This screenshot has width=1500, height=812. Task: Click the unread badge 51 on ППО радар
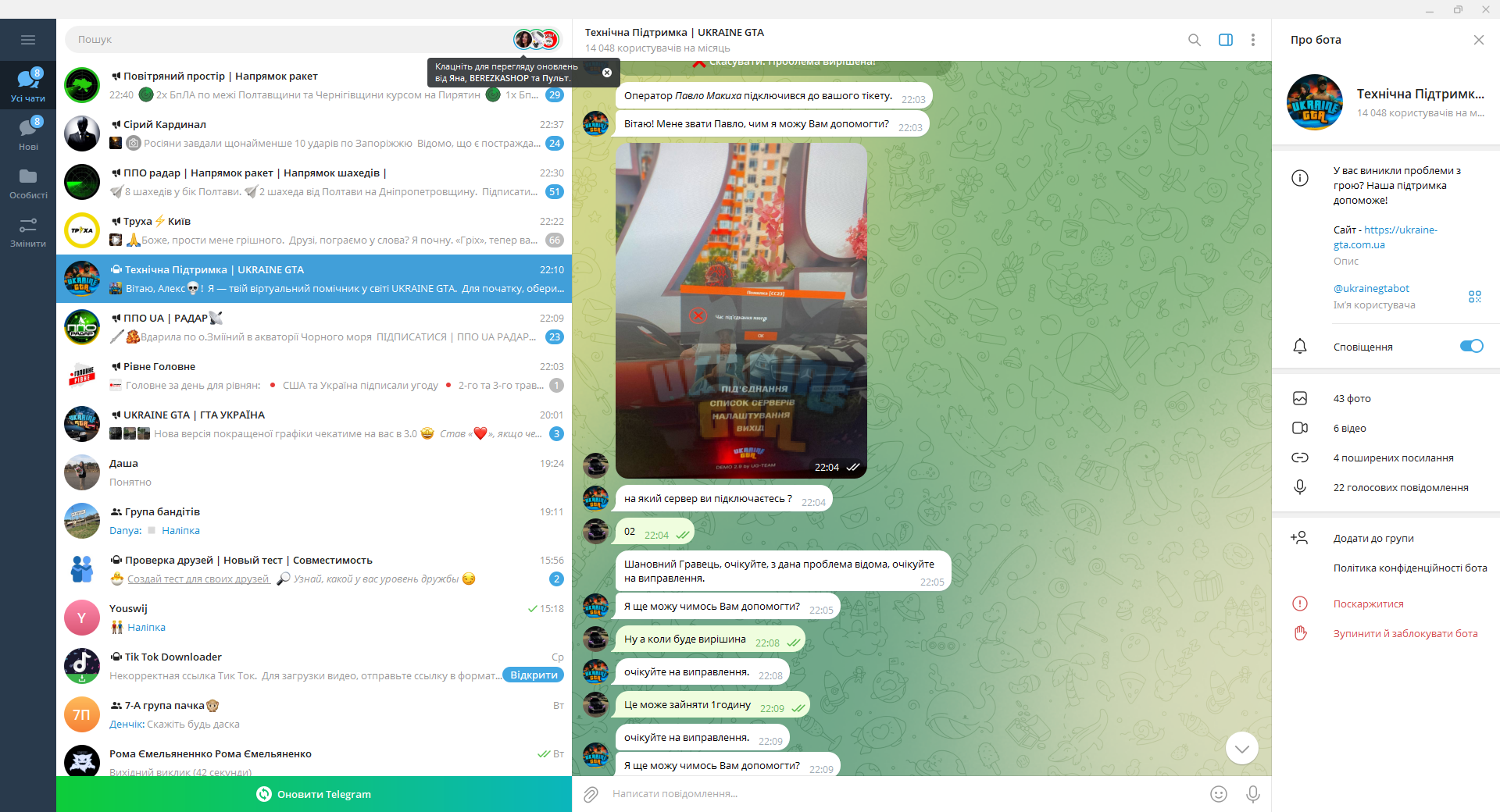(555, 191)
